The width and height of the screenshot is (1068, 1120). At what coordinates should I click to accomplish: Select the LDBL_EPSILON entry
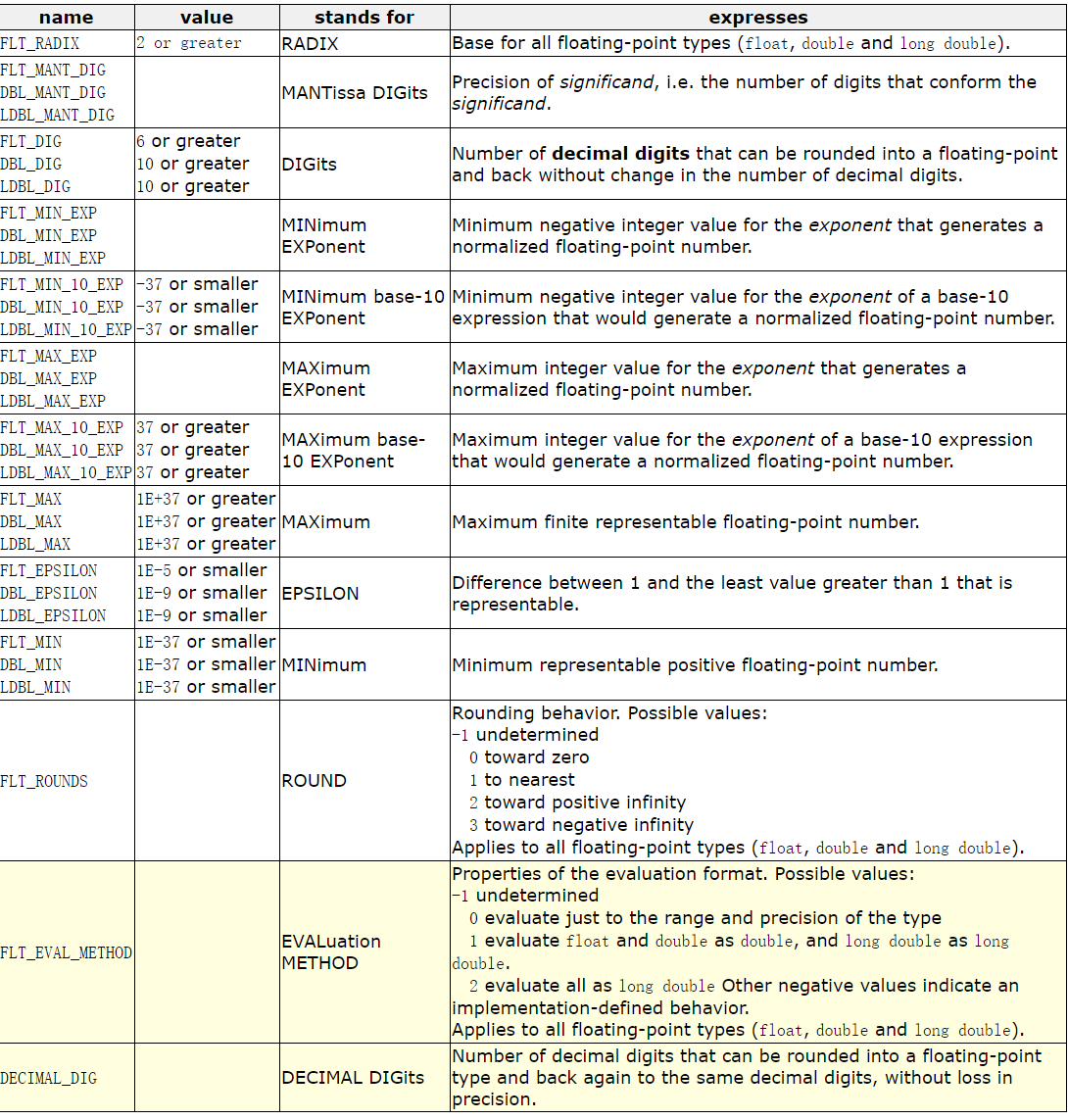coord(53,615)
